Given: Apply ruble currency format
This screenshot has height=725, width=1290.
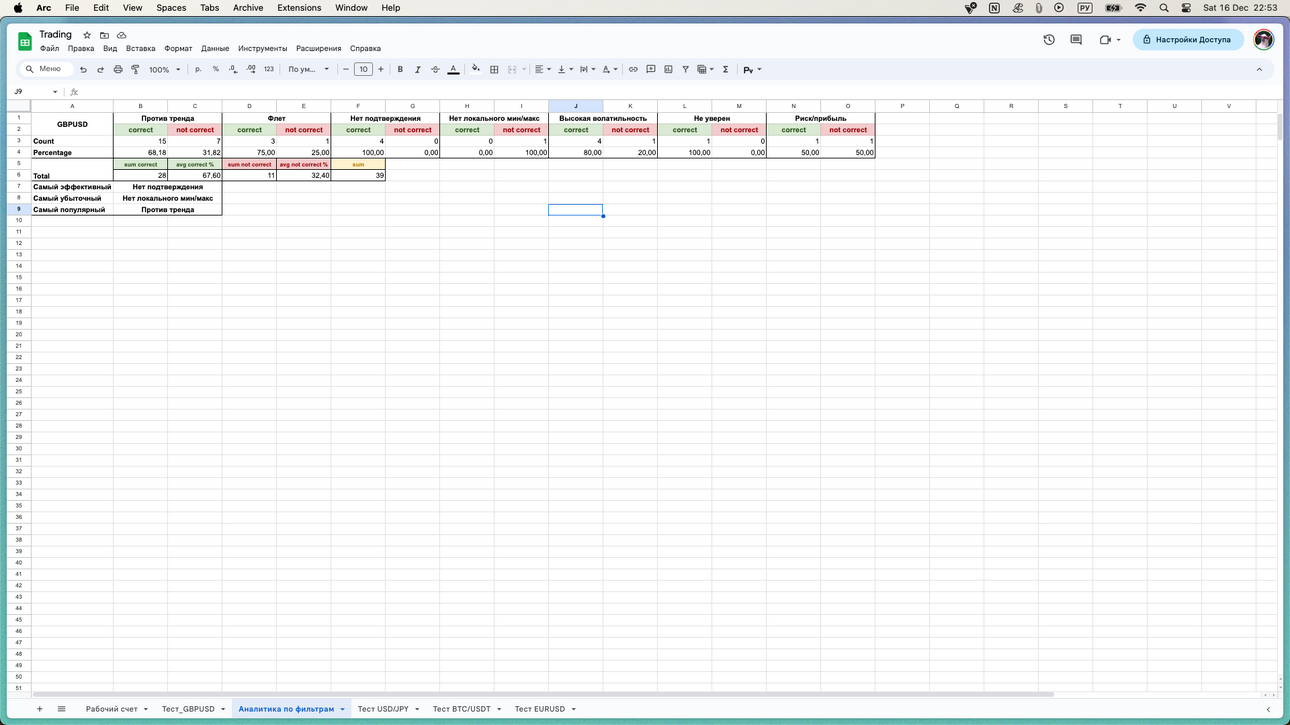Looking at the screenshot, I should [x=198, y=69].
